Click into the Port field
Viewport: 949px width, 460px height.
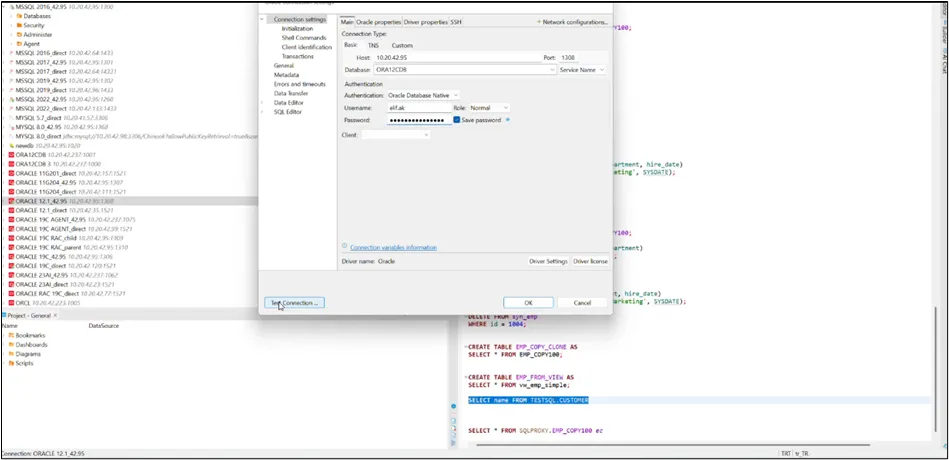click(x=568, y=58)
